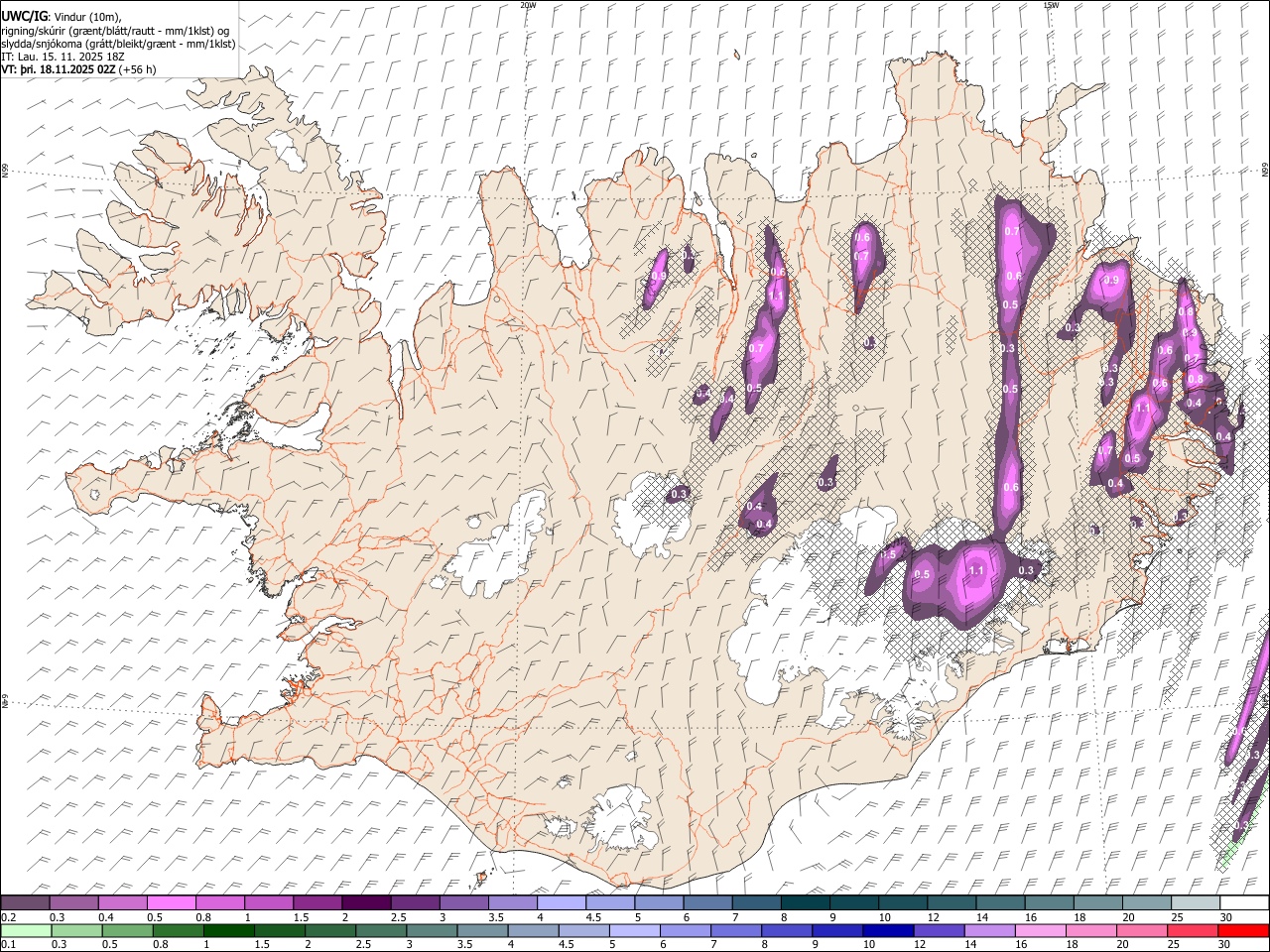Click the '20W' longitude label

coord(528,5)
